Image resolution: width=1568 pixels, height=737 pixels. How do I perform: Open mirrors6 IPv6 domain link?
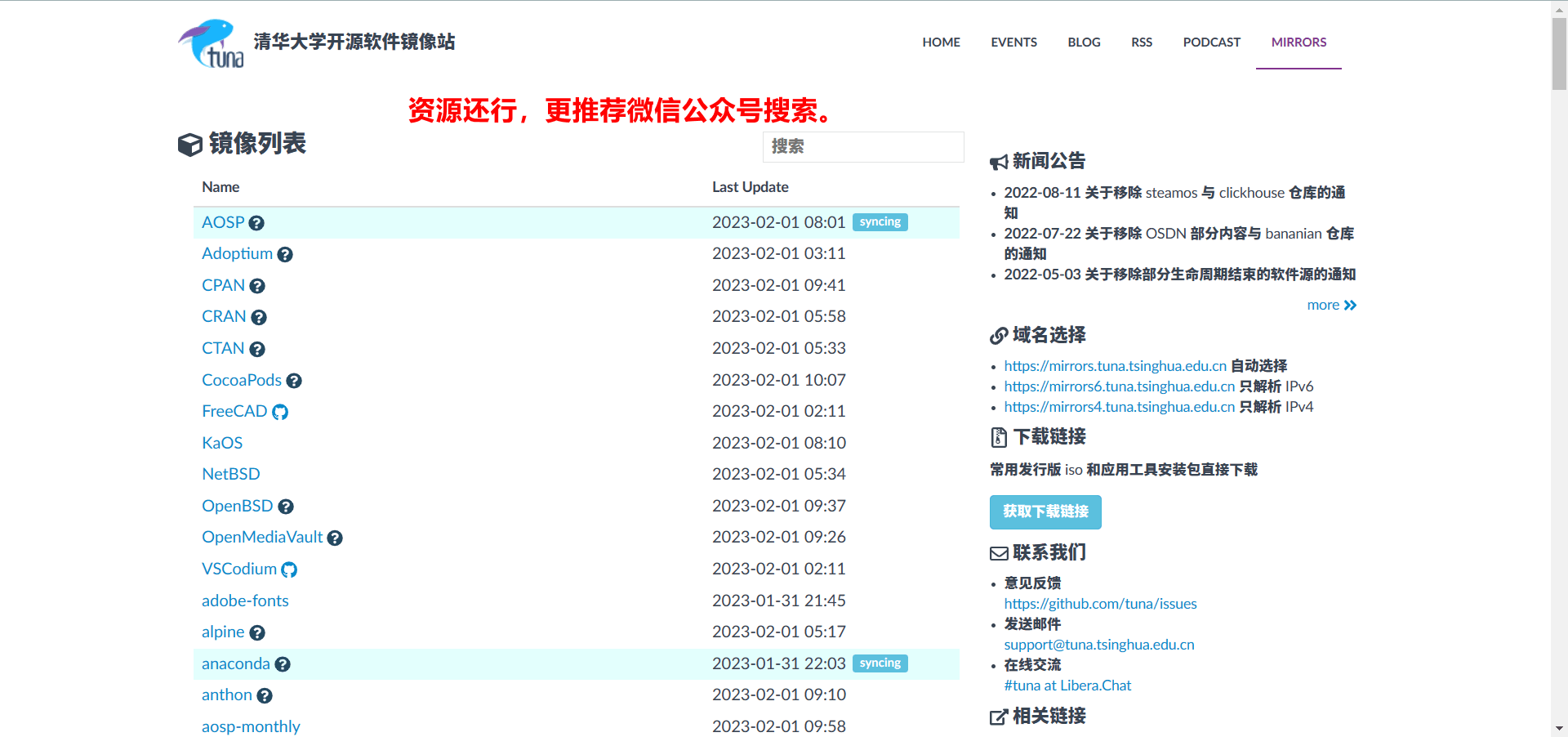coord(1120,386)
